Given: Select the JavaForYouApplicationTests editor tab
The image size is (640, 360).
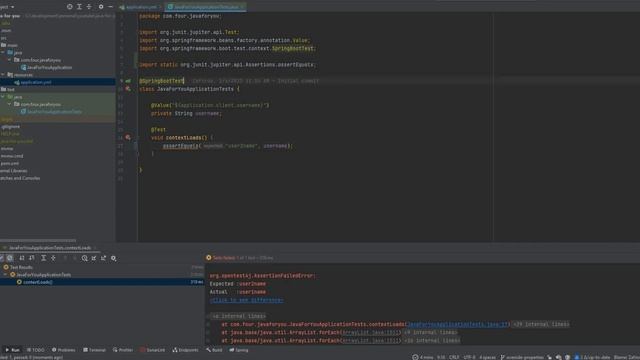Looking at the screenshot, I should tap(205, 7).
